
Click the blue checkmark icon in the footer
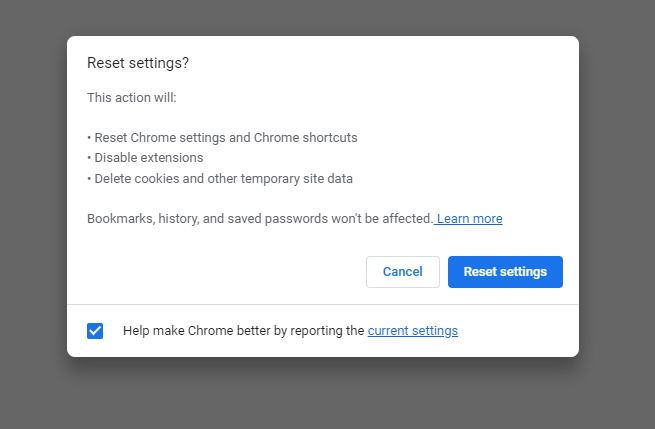(95, 331)
